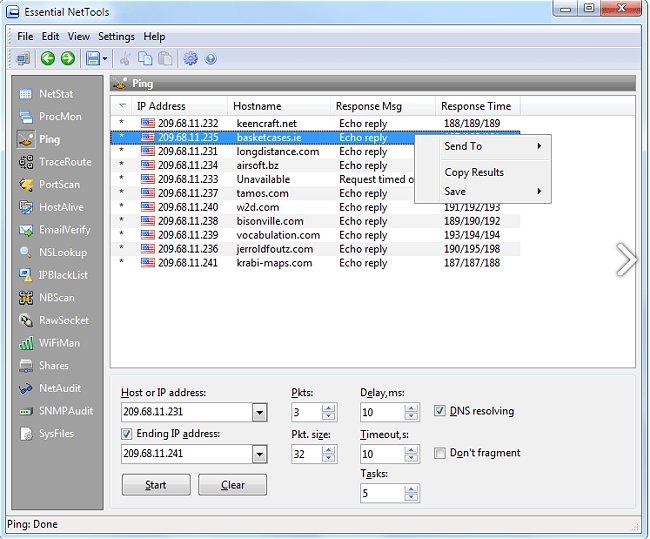
Task: Click the Host or IP address field
Action: coord(187,412)
